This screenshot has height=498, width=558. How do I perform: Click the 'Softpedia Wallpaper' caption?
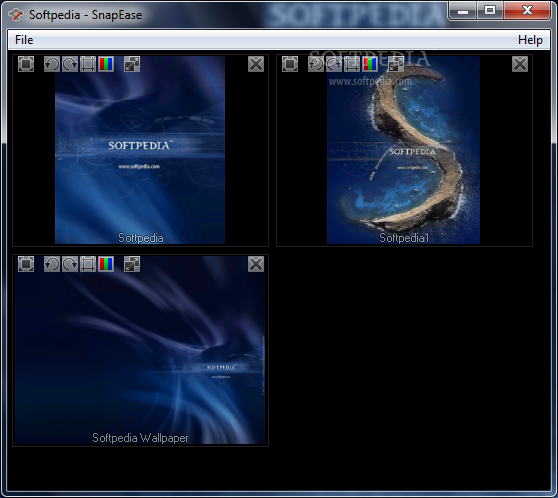tap(140, 438)
